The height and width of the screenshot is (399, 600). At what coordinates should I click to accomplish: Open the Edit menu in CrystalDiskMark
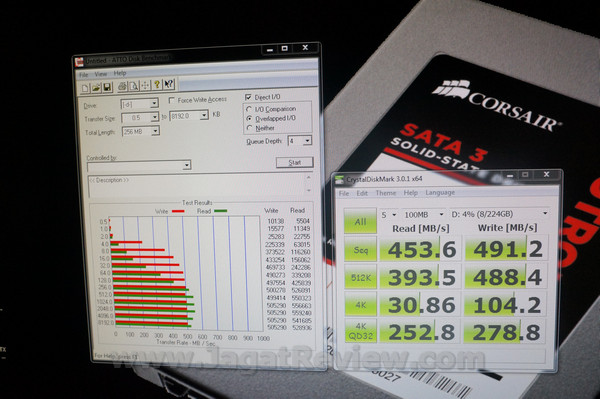coord(362,193)
